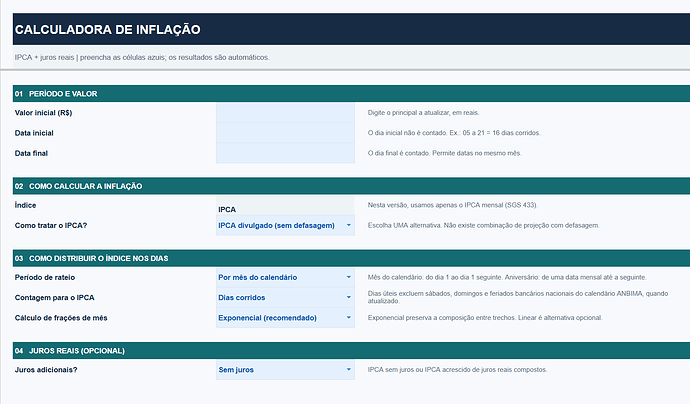This screenshot has height=404, width=690.
Task: Click the hint 'Digite o principal a atualizar, em reais.'
Action: tap(423, 113)
